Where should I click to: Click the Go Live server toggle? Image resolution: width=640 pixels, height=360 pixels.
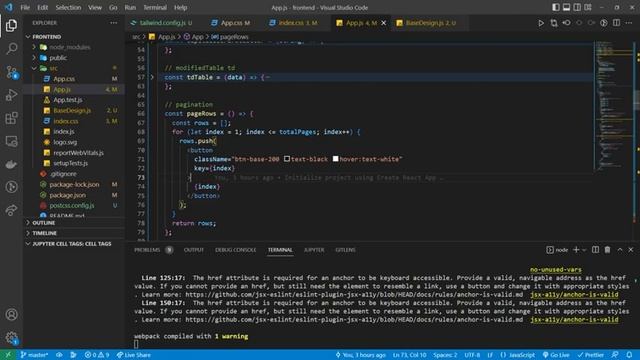click(x=556, y=355)
